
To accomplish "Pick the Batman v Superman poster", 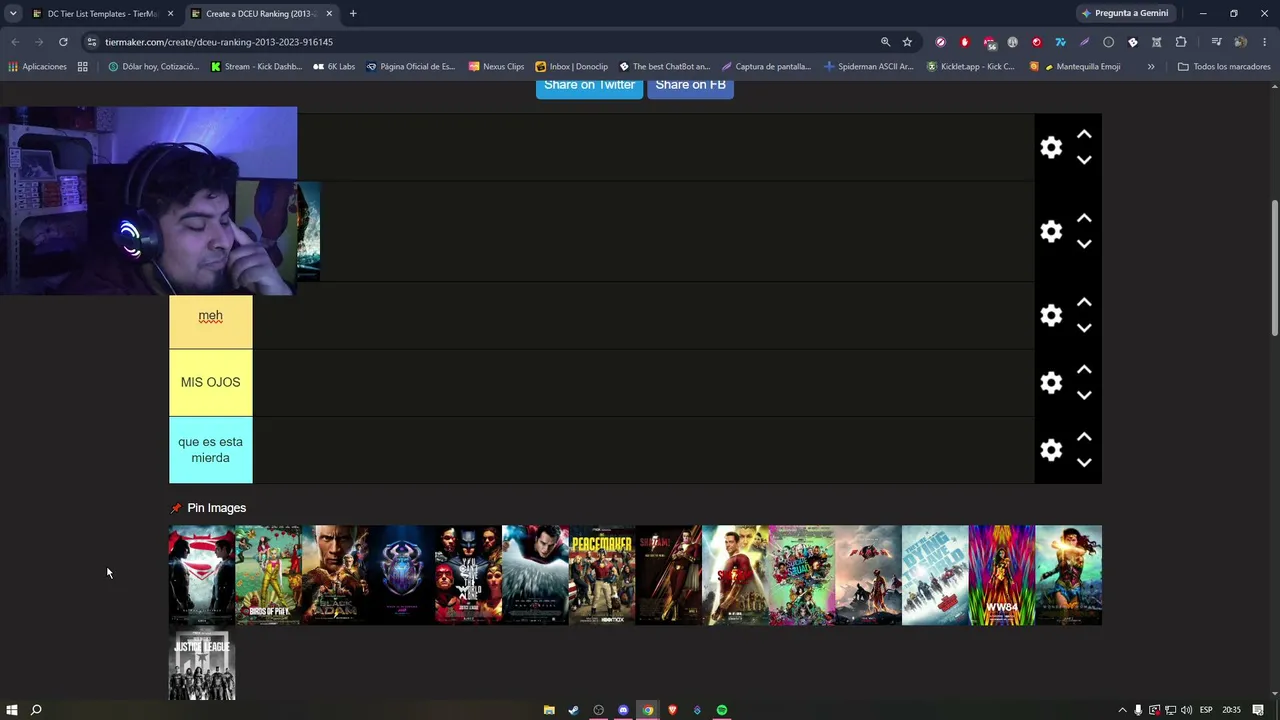I will (202, 576).
